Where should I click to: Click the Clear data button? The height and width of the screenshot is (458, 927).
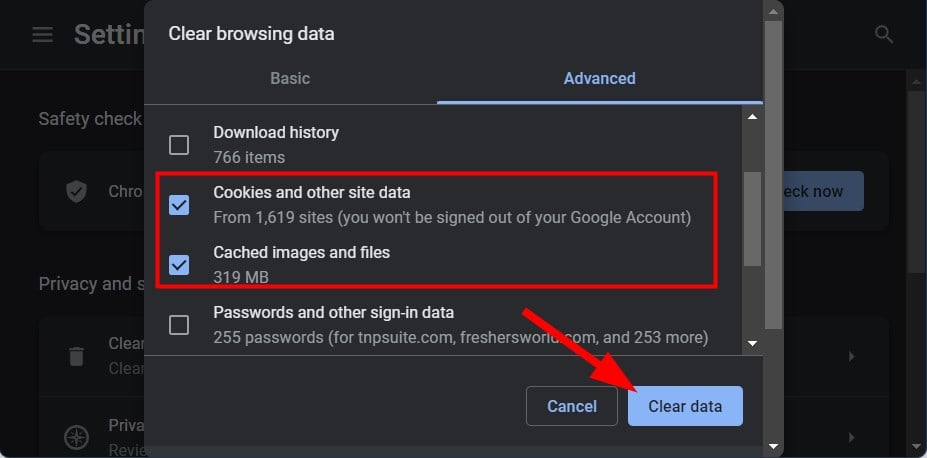[685, 406]
